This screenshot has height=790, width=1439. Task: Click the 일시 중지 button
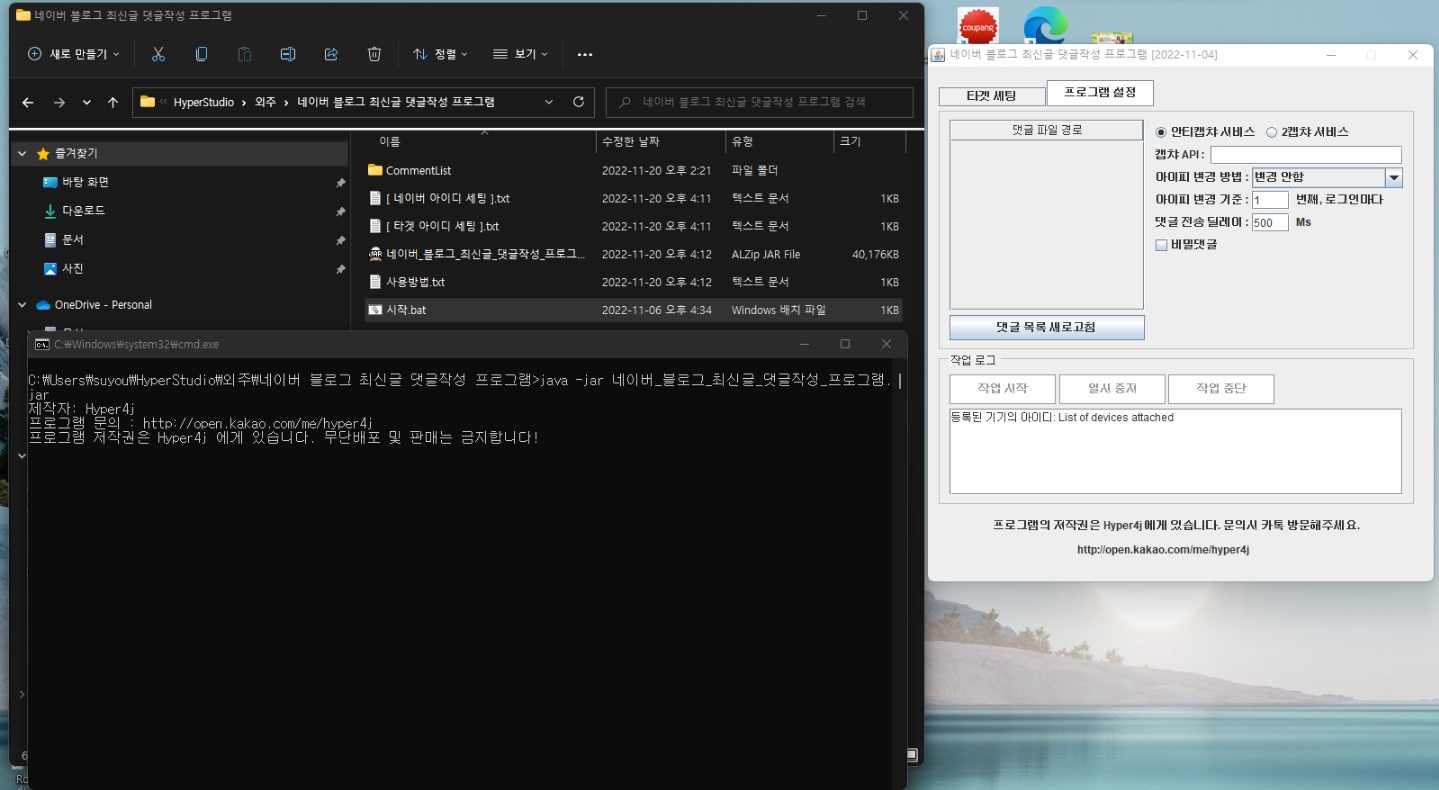1112,389
